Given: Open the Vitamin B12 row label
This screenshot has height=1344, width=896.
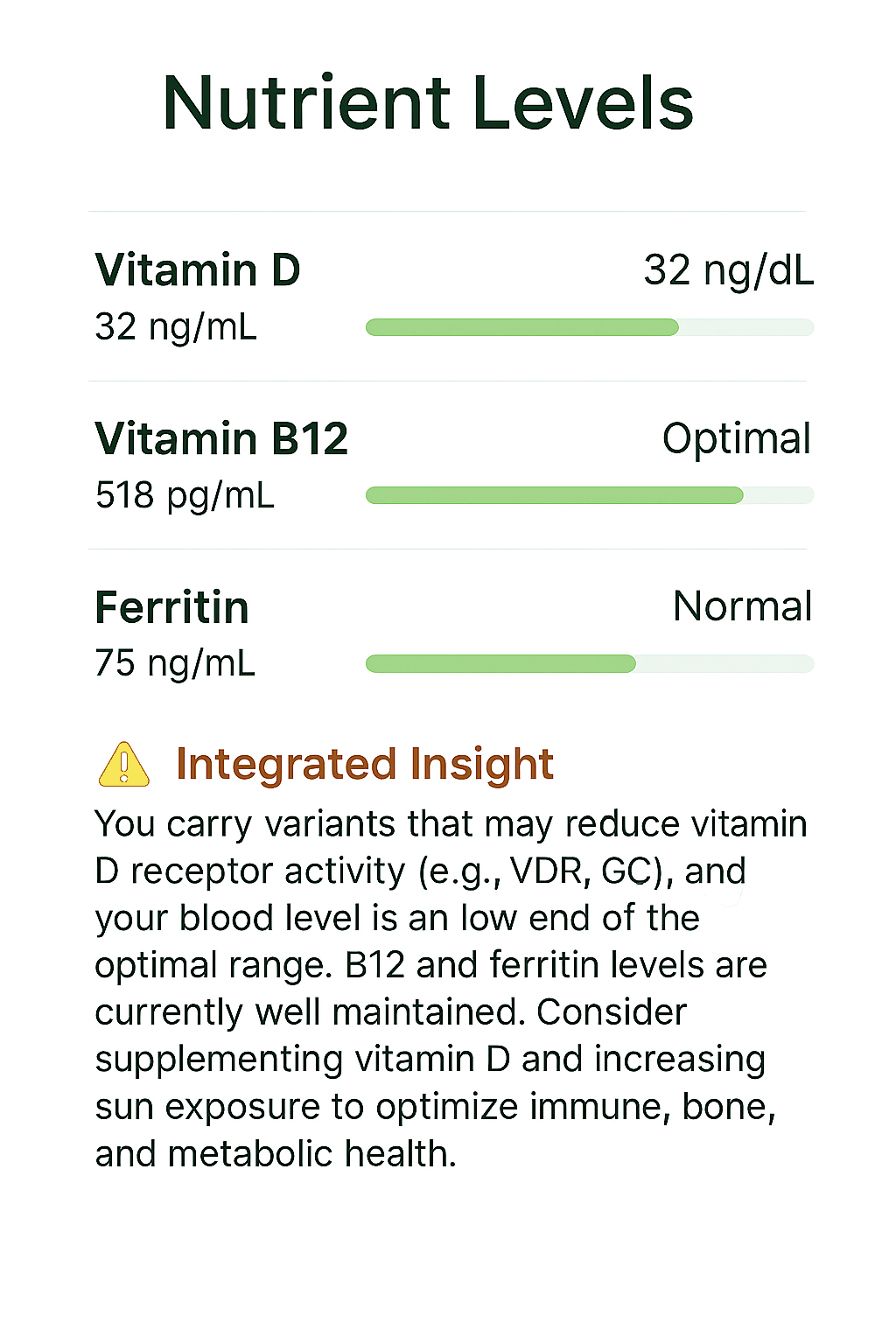Looking at the screenshot, I should click(221, 438).
